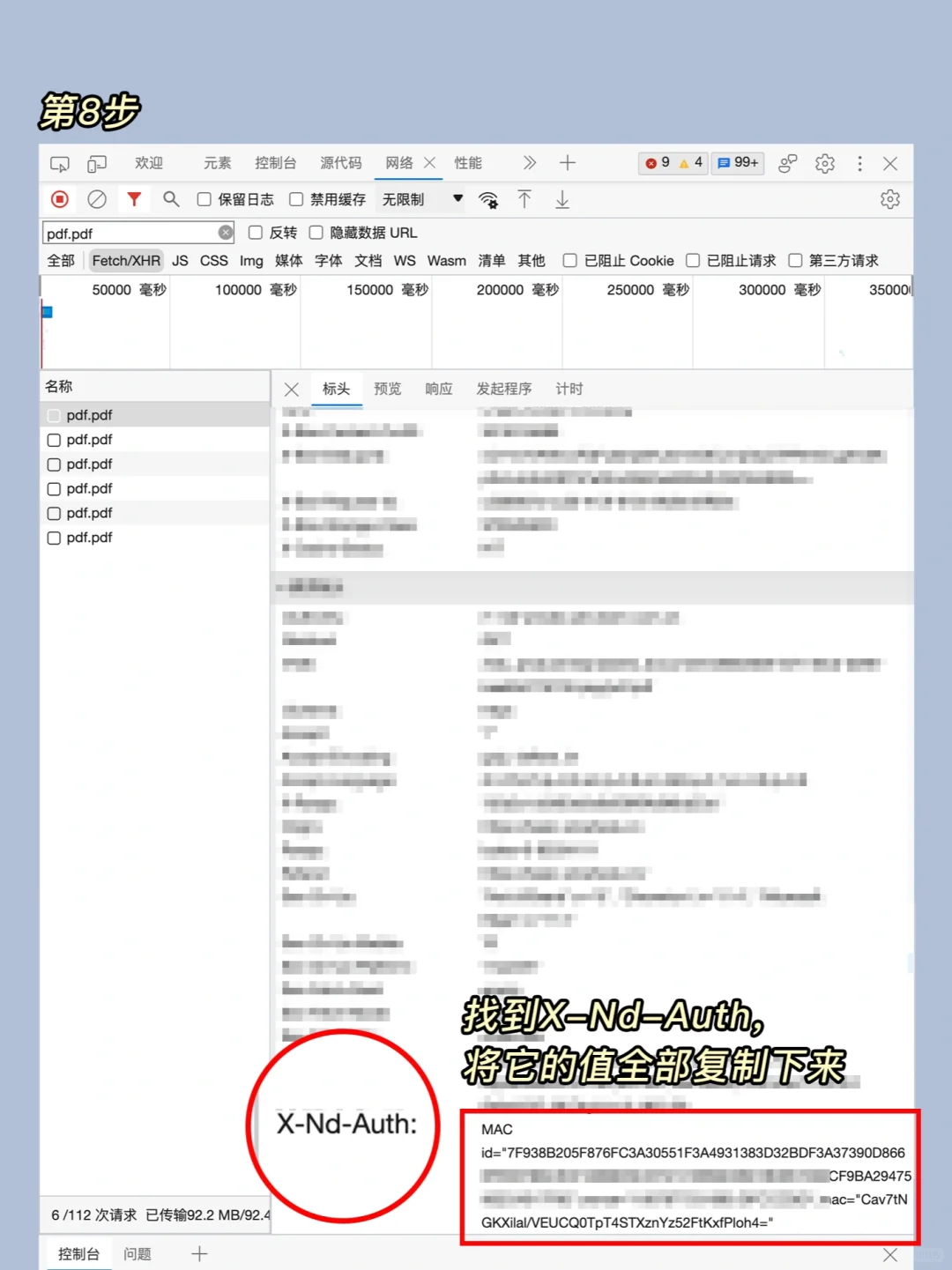This screenshot has width=952, height=1270.
Task: Filter requests by WS type
Action: pos(405,261)
